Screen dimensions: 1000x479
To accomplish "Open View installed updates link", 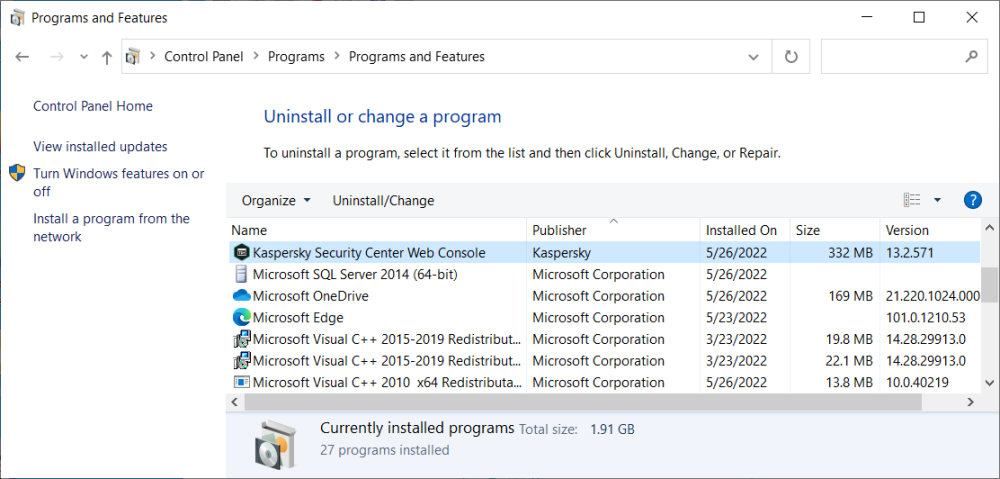I will 100,147.
